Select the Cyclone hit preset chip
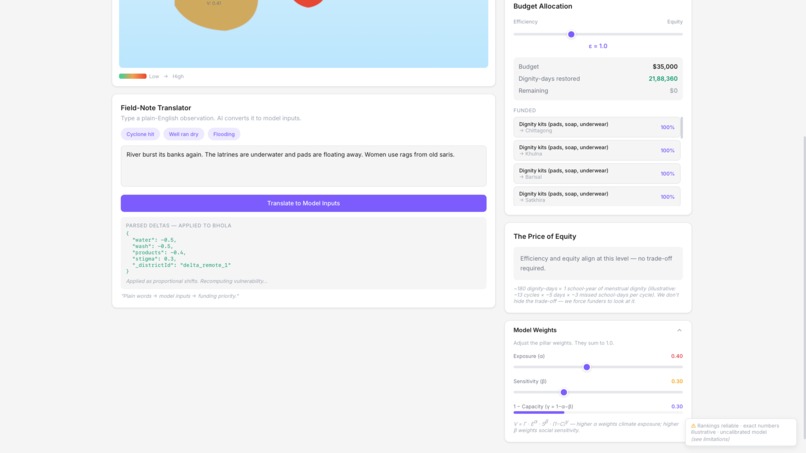 click(x=140, y=134)
